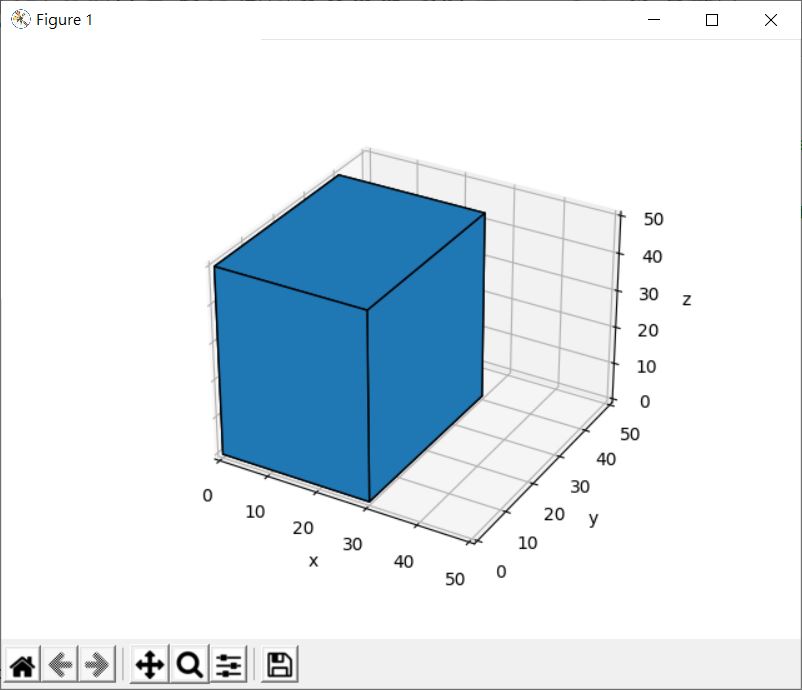Screen dimensions: 802x690
Task: Click x-axis tick label 50
Action: 455,580
